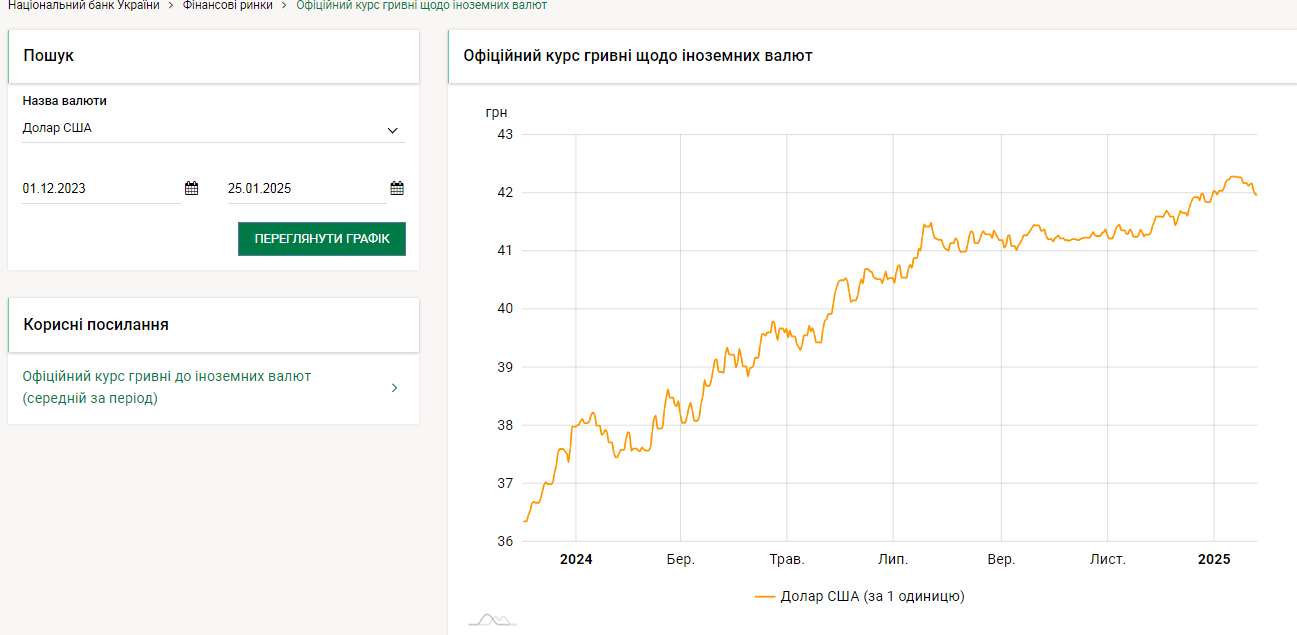Click the Лип. month label on chart axis
This screenshot has height=635, width=1297.
[893, 560]
